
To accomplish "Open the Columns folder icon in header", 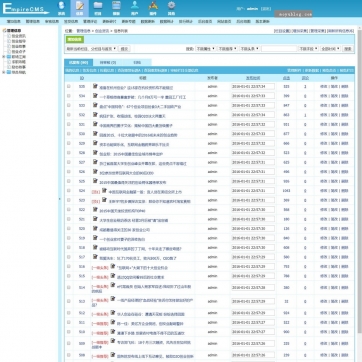I will click(98, 8).
